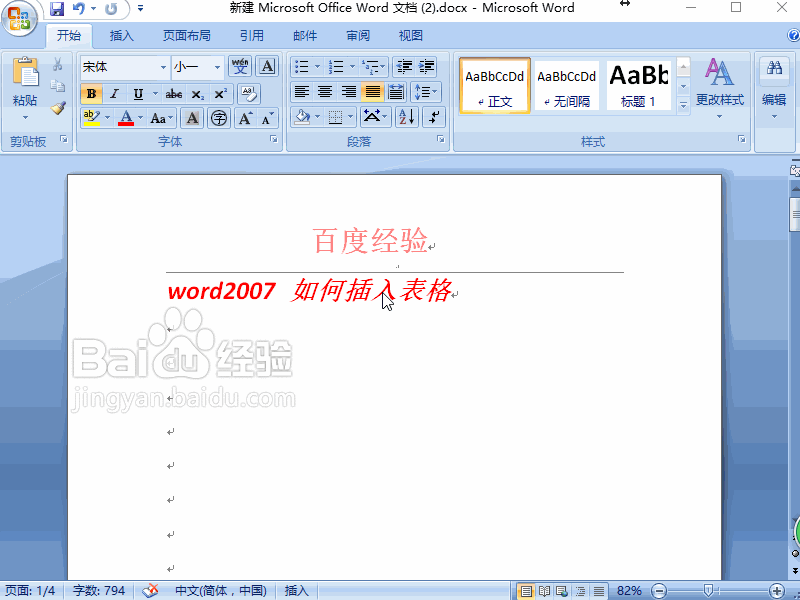Viewport: 800px width, 600px height.
Task: Expand the styles gallery more arrow
Action: [683, 105]
